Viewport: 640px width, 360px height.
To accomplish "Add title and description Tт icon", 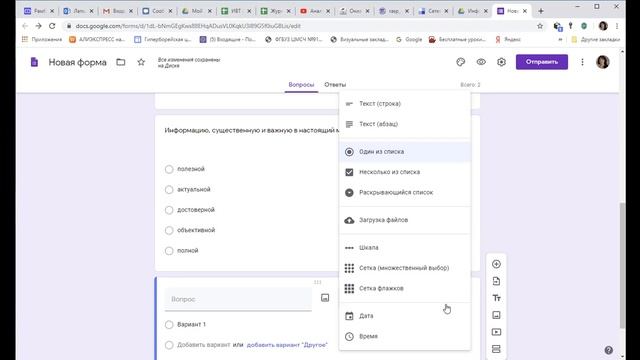I will [x=496, y=298].
